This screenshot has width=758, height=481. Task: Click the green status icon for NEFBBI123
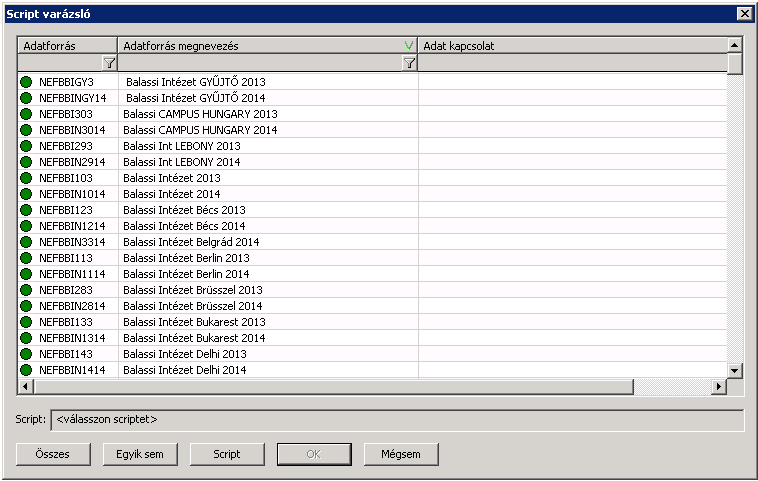coord(26,210)
